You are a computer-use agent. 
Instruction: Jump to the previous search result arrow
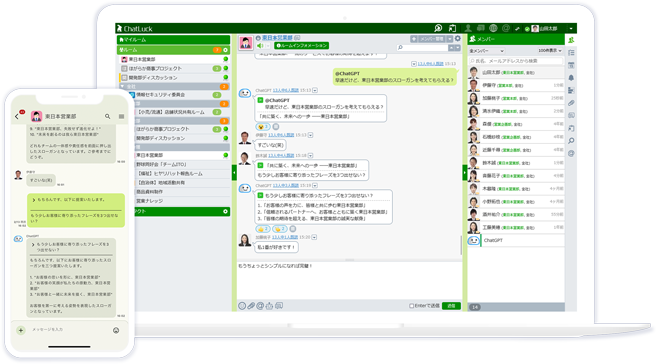click(451, 48)
